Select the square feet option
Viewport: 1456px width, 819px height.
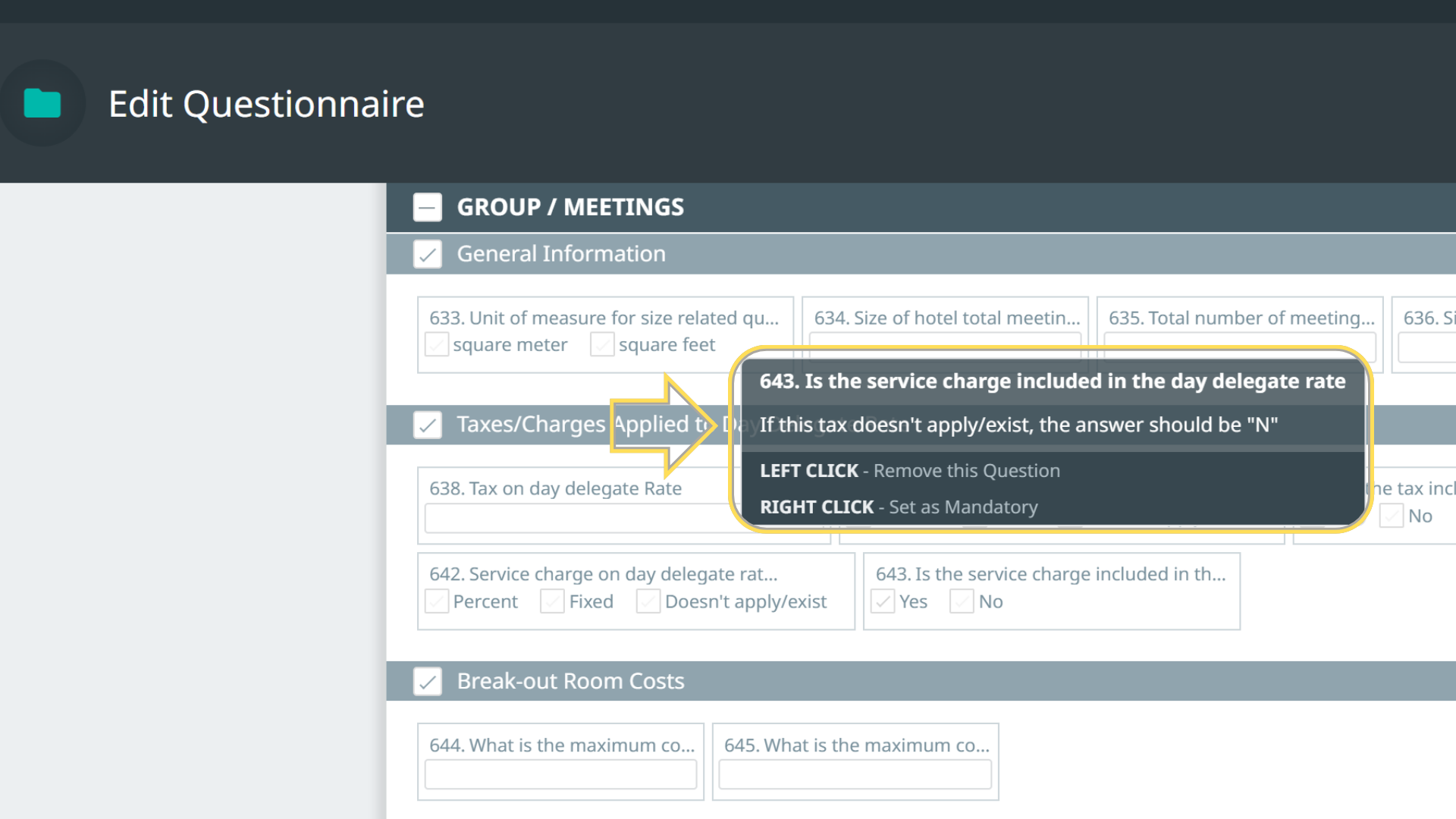[x=602, y=345]
